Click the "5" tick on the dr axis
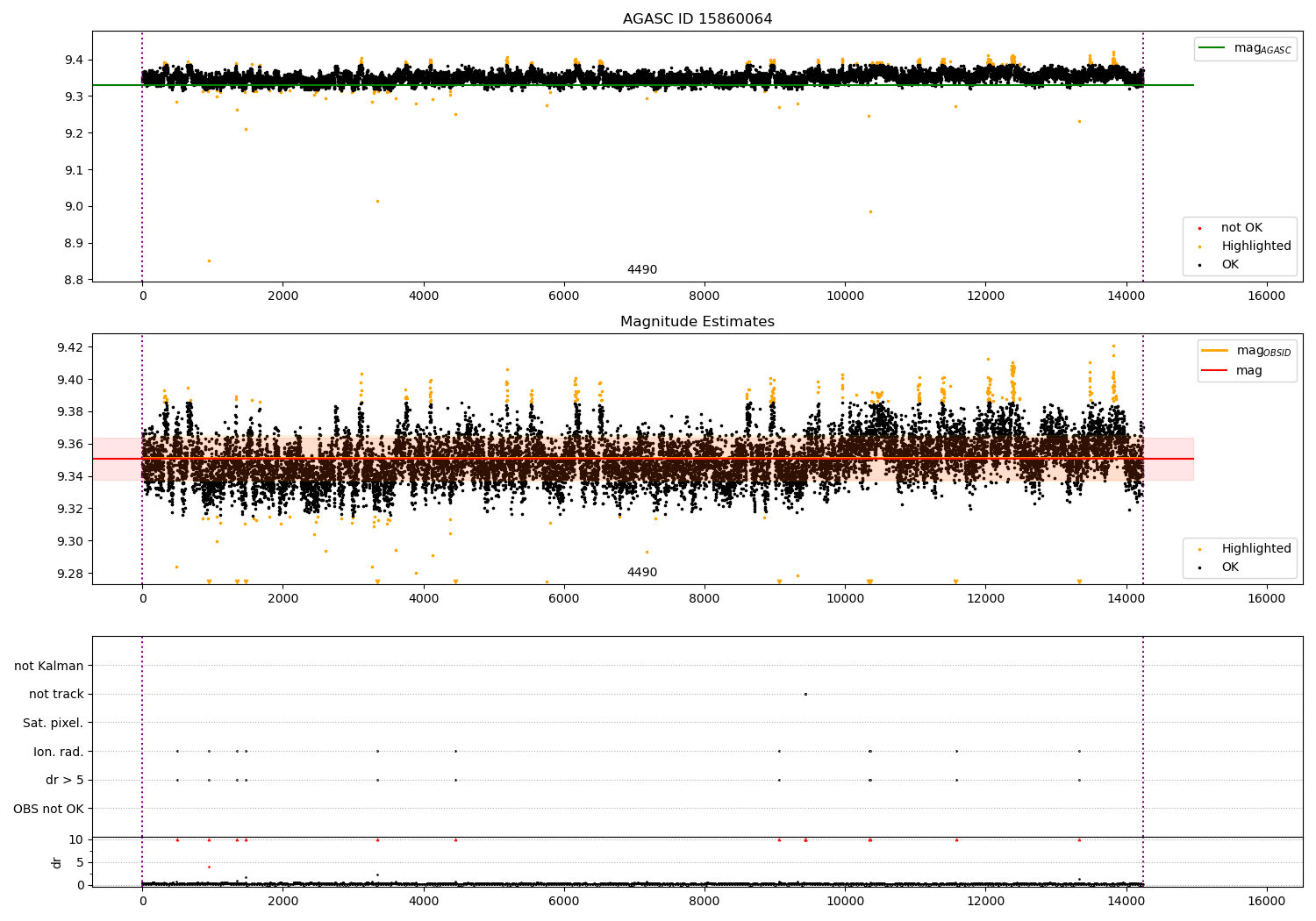 (x=81, y=862)
